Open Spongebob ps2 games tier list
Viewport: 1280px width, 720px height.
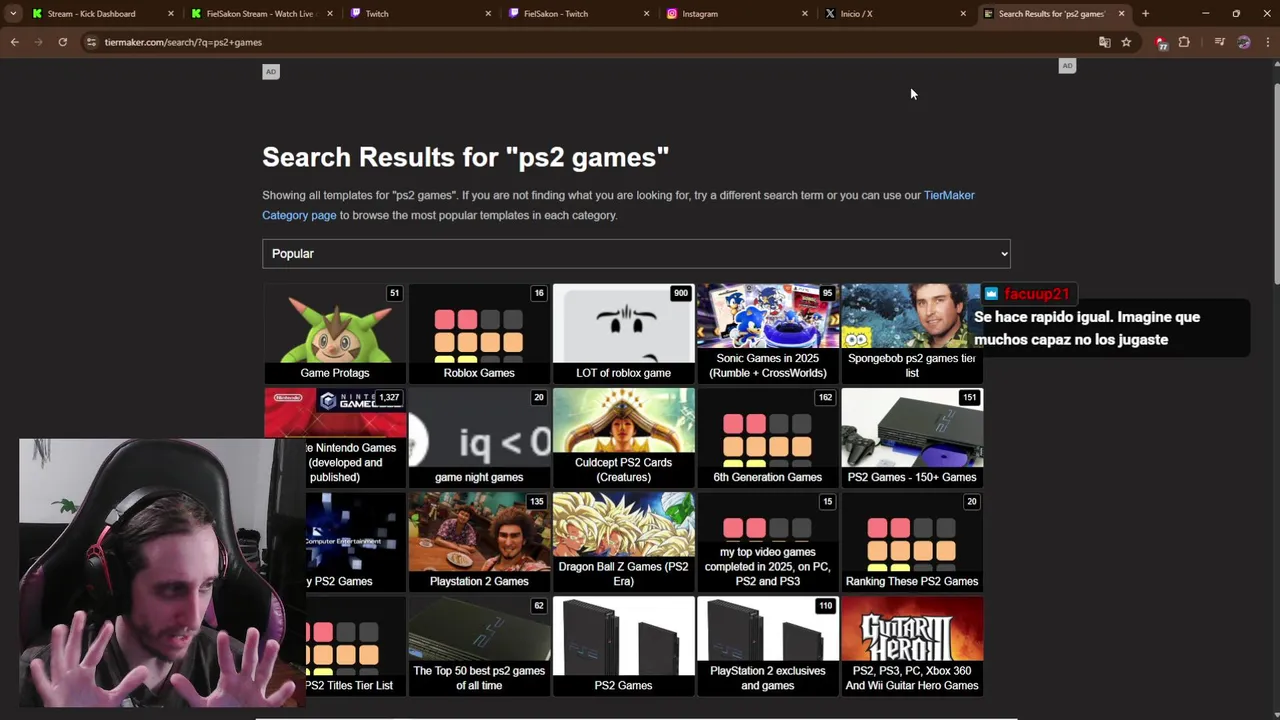point(911,334)
